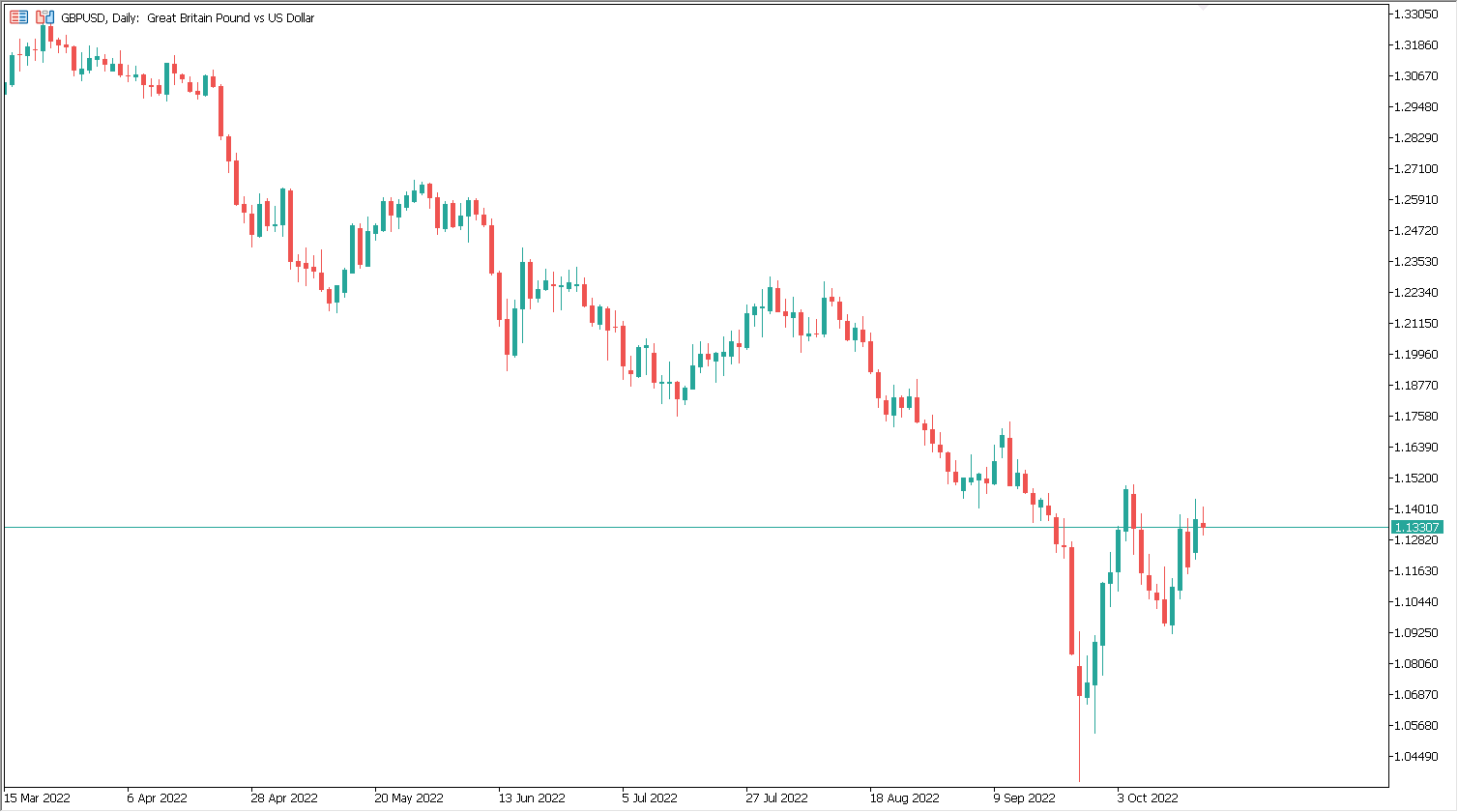This screenshot has height=812, width=1458.
Task: Click the 1.33050 price scale label
Action: (1416, 14)
